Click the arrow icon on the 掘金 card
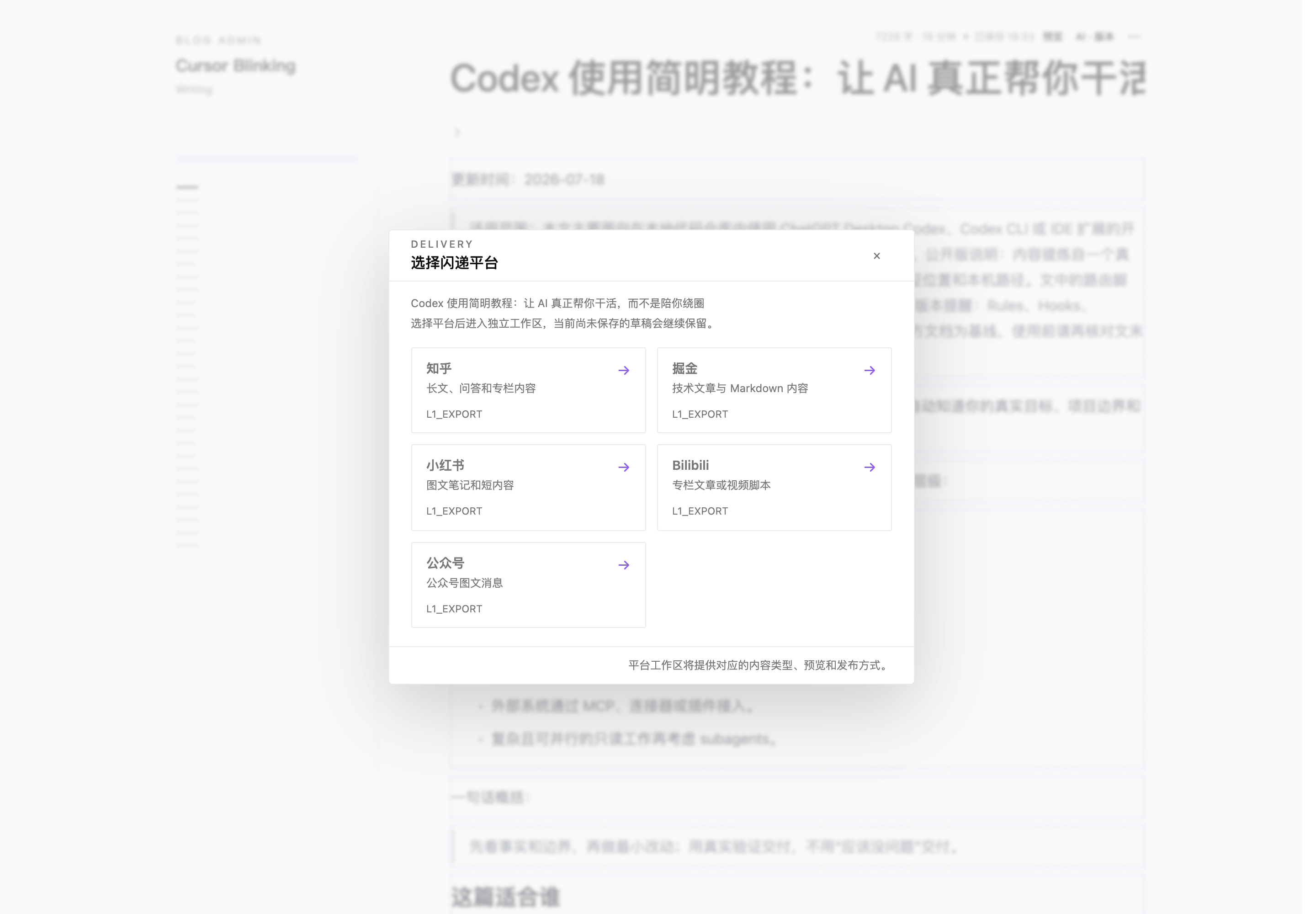Viewport: 1316px width, 914px height. coord(869,371)
